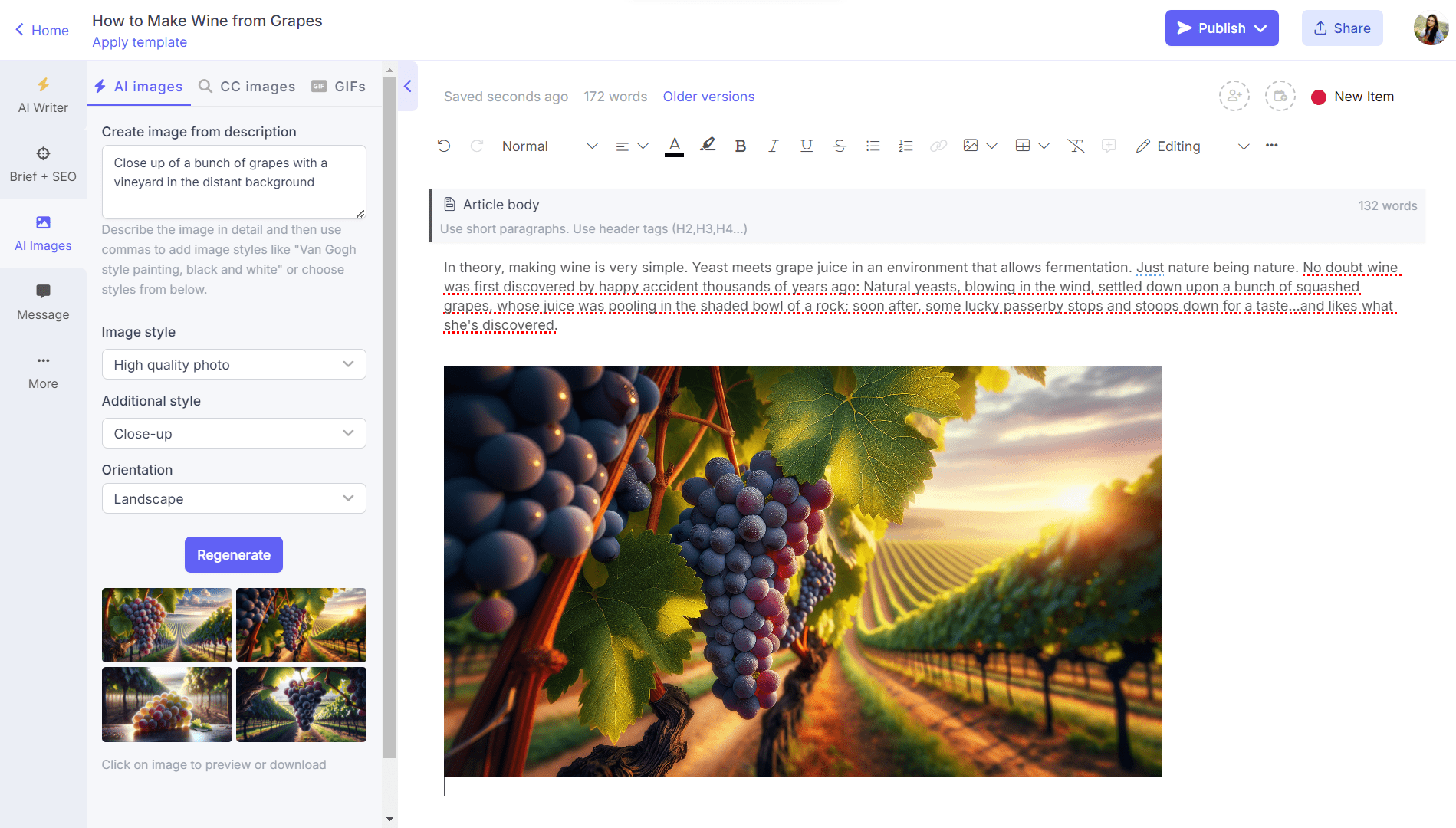Open the New Item status selector
1456x828 pixels.
tap(1352, 97)
